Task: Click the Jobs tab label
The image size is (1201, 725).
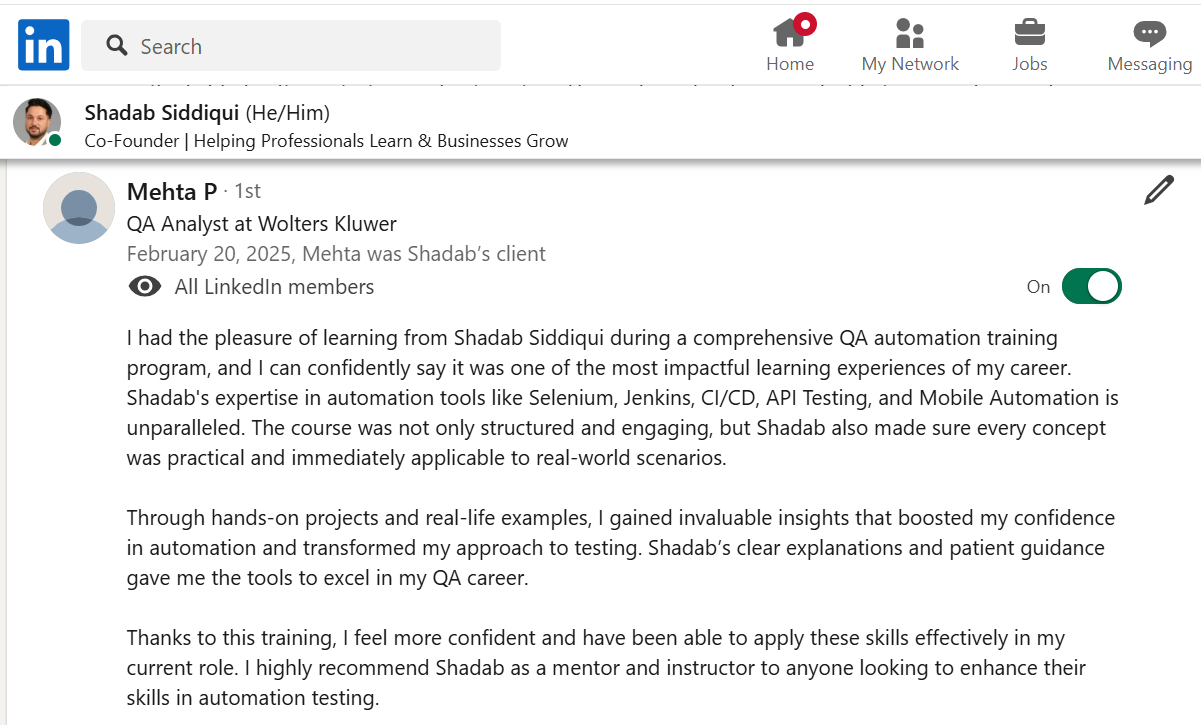Action: click(1029, 64)
